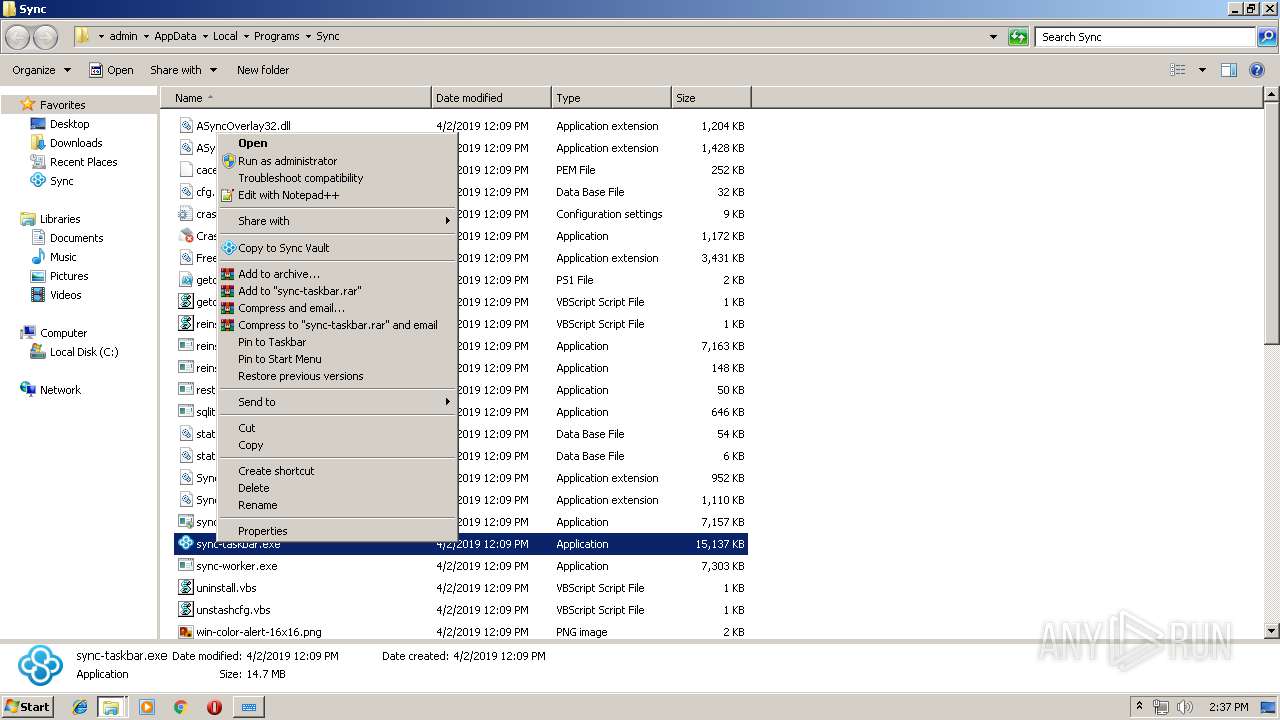Open the Help question mark icon
1280x720 pixels.
pos(1258,70)
